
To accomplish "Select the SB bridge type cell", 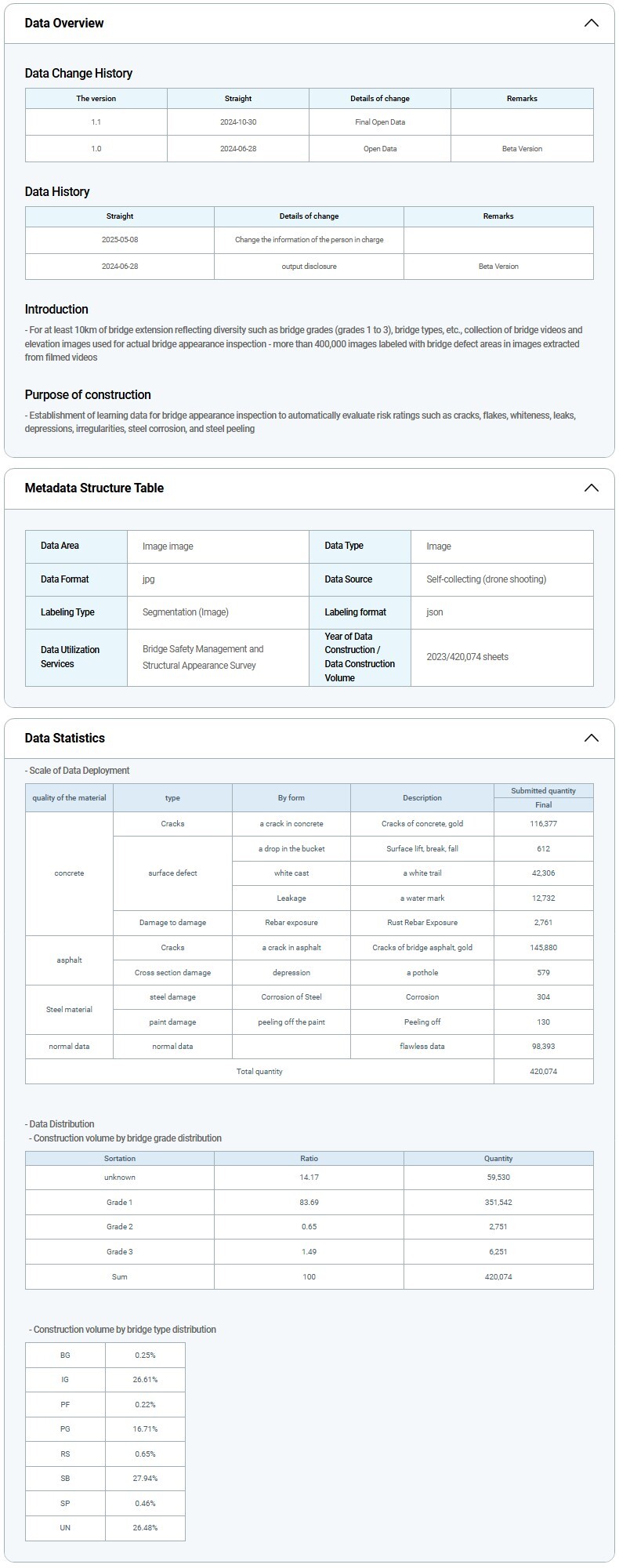I will (65, 1479).
